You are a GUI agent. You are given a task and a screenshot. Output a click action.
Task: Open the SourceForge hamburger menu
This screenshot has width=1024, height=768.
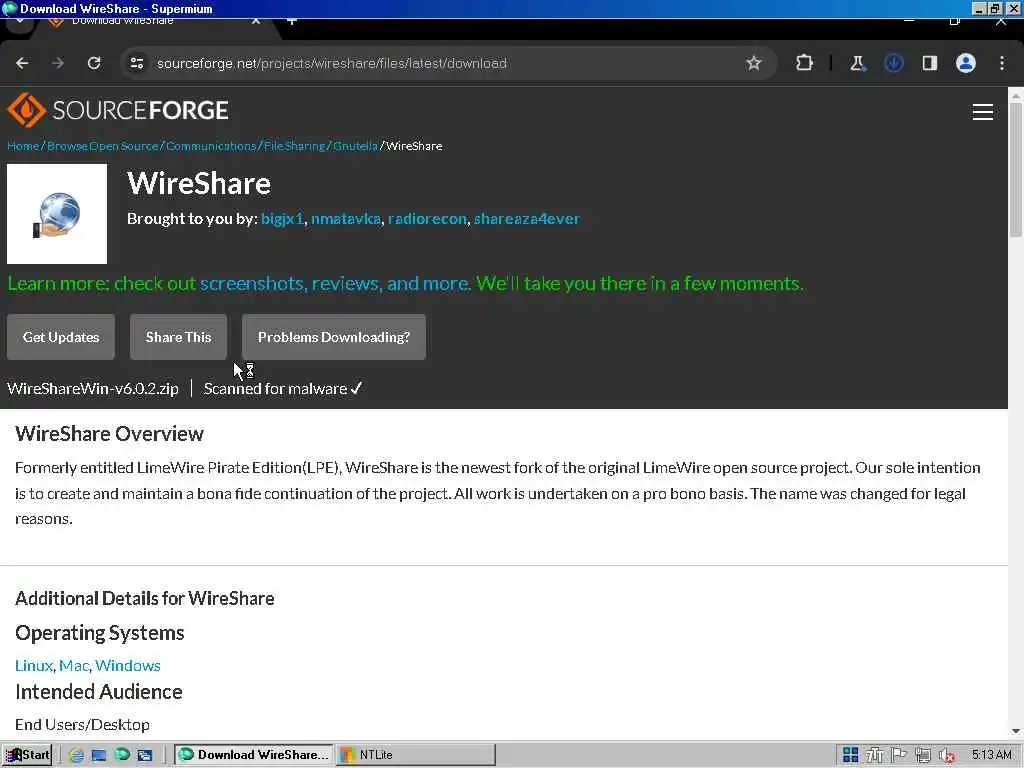pyautogui.click(x=983, y=112)
